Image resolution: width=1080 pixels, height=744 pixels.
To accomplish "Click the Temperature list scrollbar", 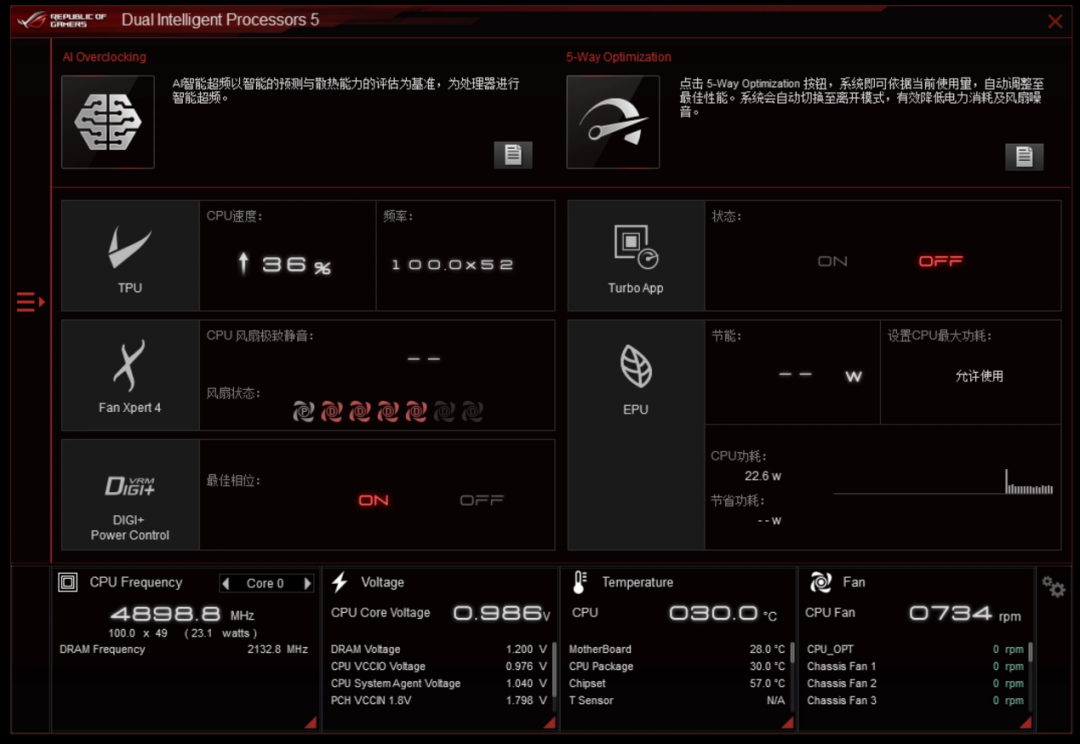I will coord(792,653).
